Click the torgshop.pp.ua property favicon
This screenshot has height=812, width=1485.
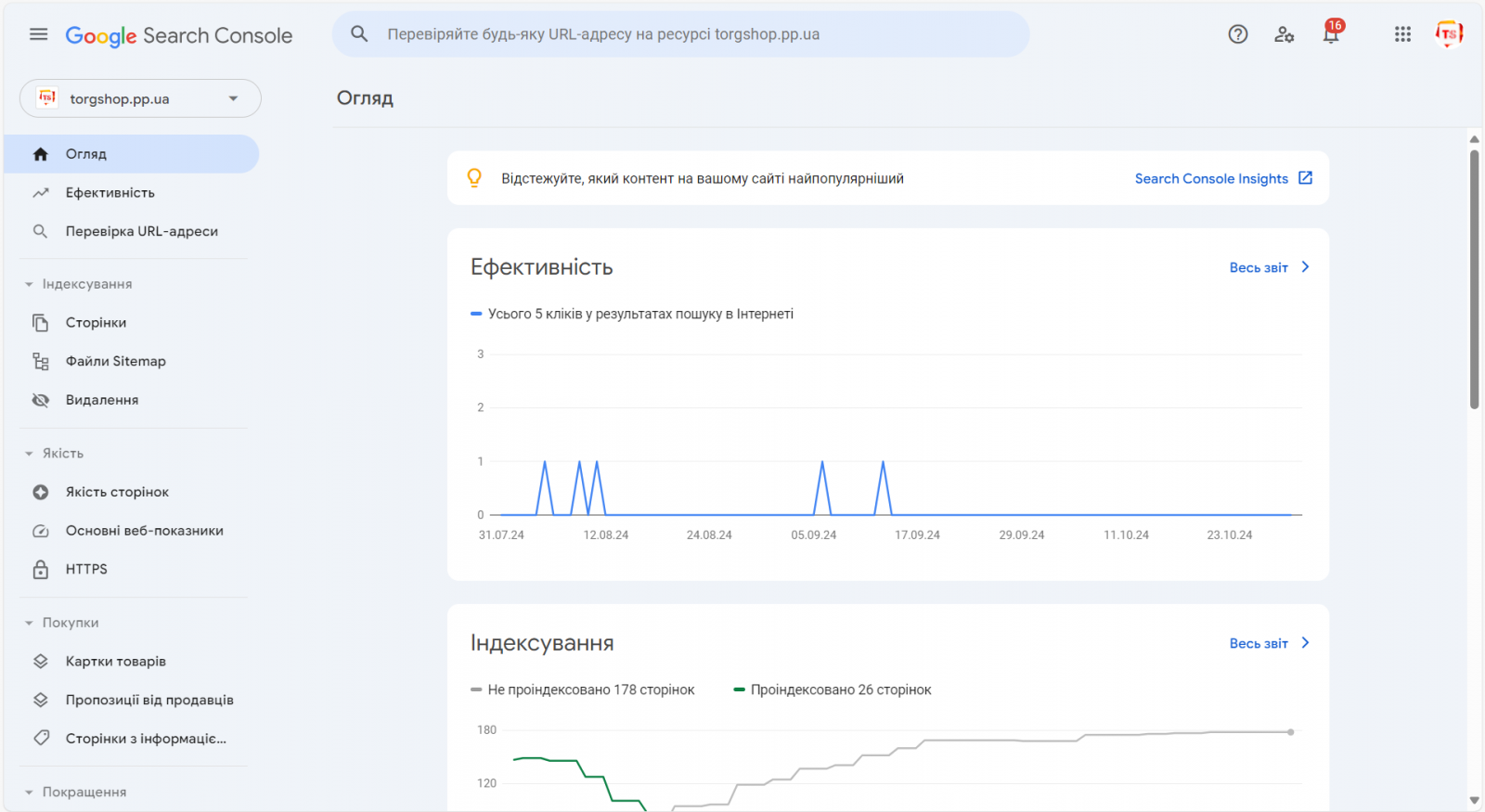point(47,98)
